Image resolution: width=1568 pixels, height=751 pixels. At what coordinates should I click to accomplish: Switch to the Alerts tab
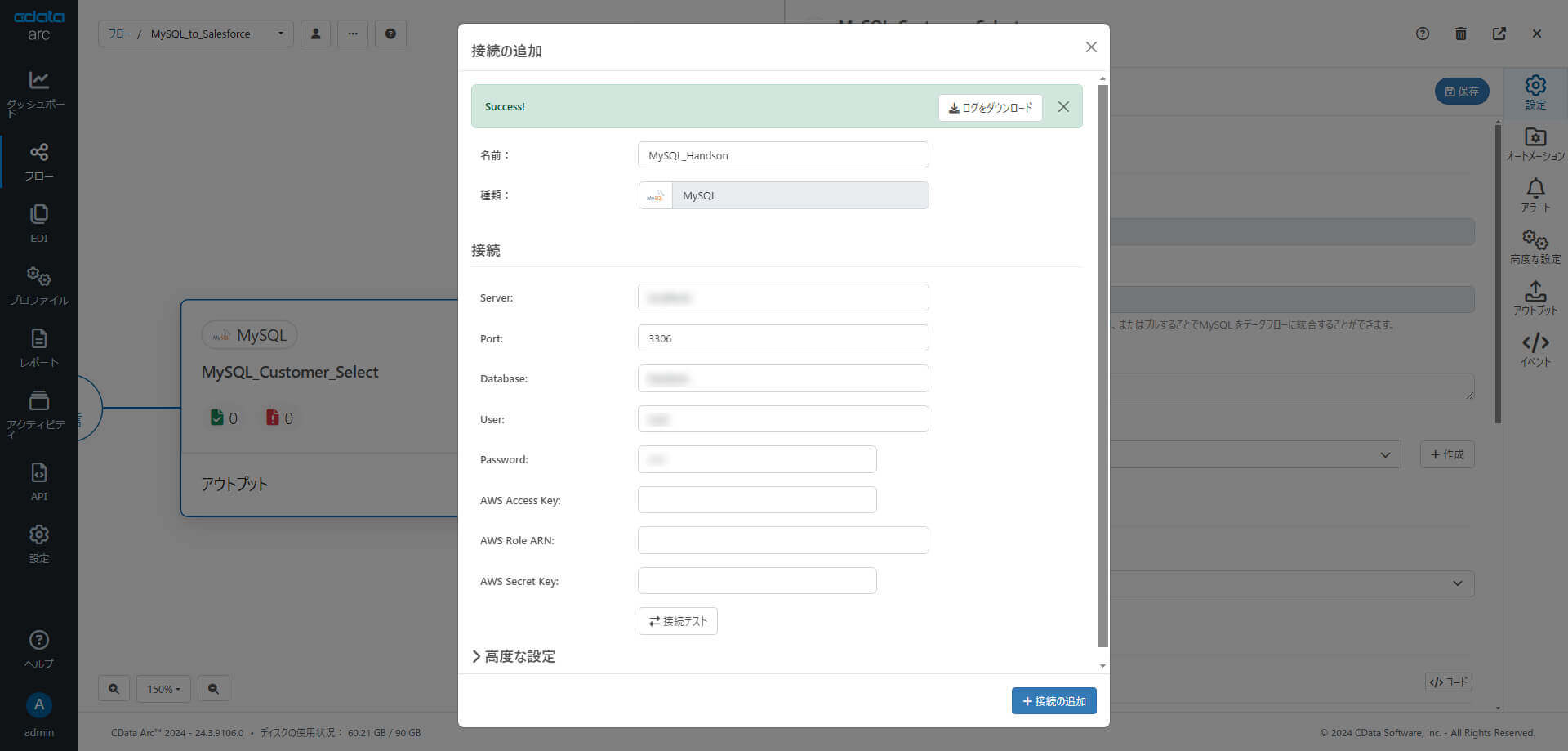pyautogui.click(x=1535, y=195)
